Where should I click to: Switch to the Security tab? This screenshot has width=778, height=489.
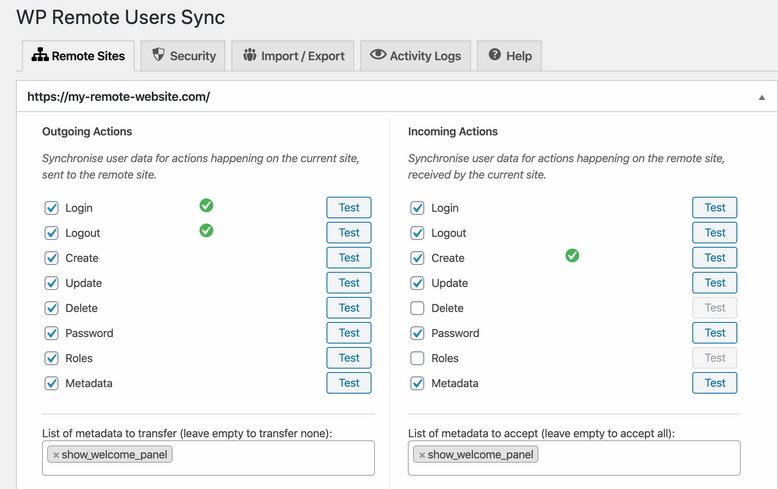[x=183, y=56]
